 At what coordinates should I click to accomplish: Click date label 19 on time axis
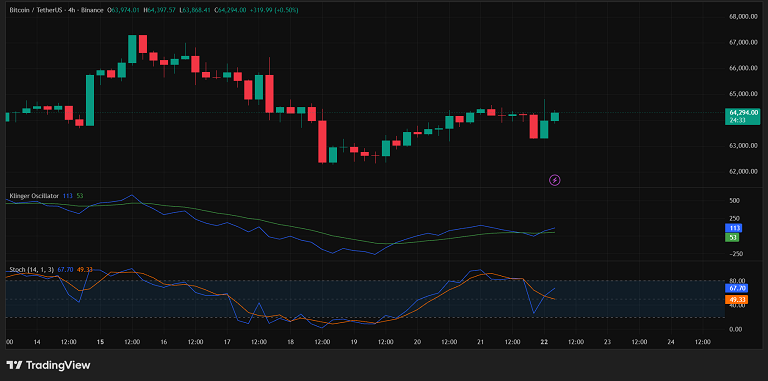click(x=354, y=342)
